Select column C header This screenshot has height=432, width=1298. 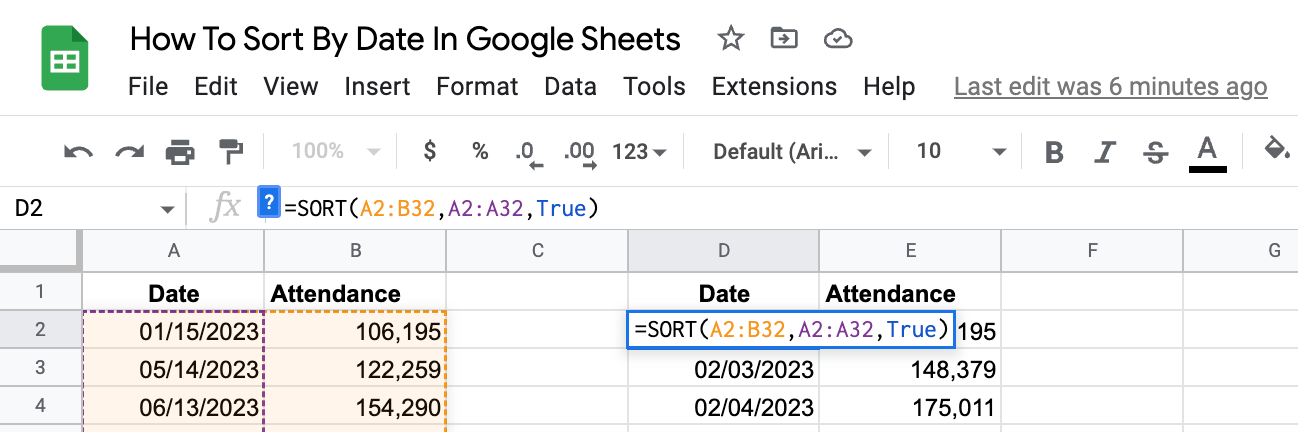[537, 251]
